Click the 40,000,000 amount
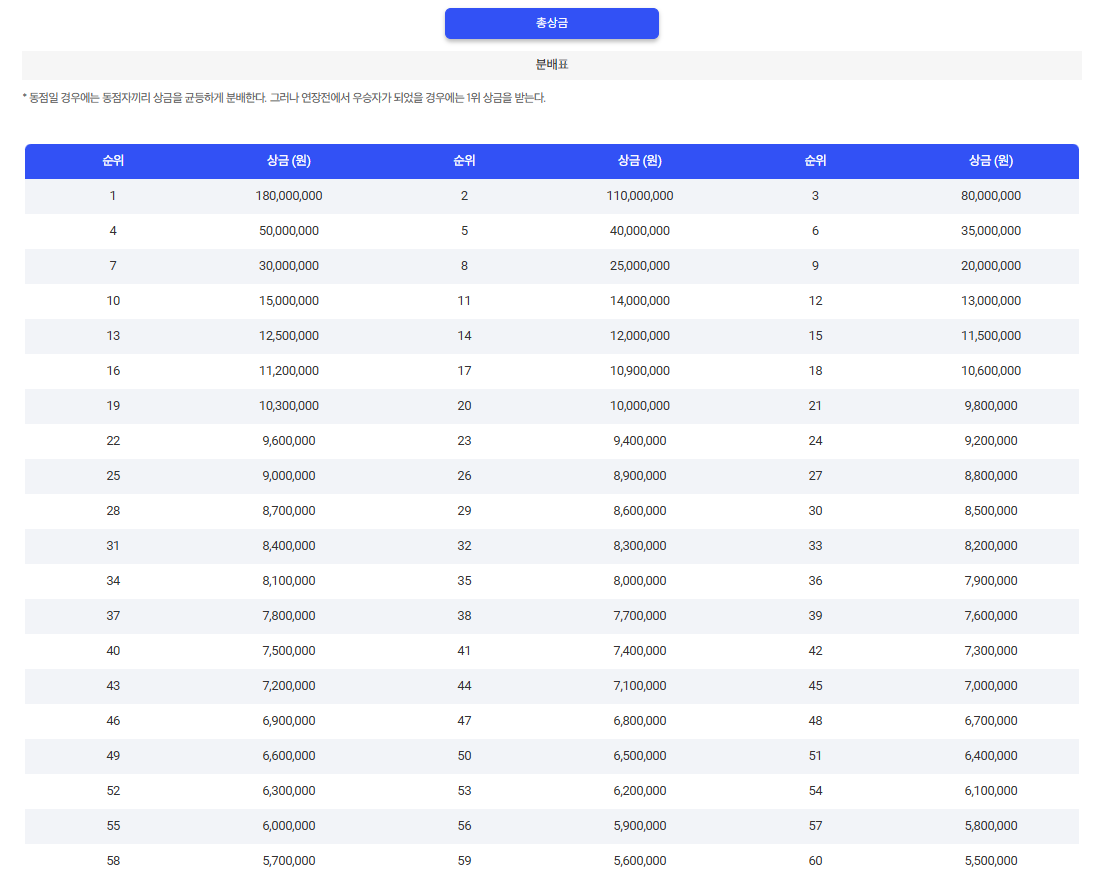 639,231
